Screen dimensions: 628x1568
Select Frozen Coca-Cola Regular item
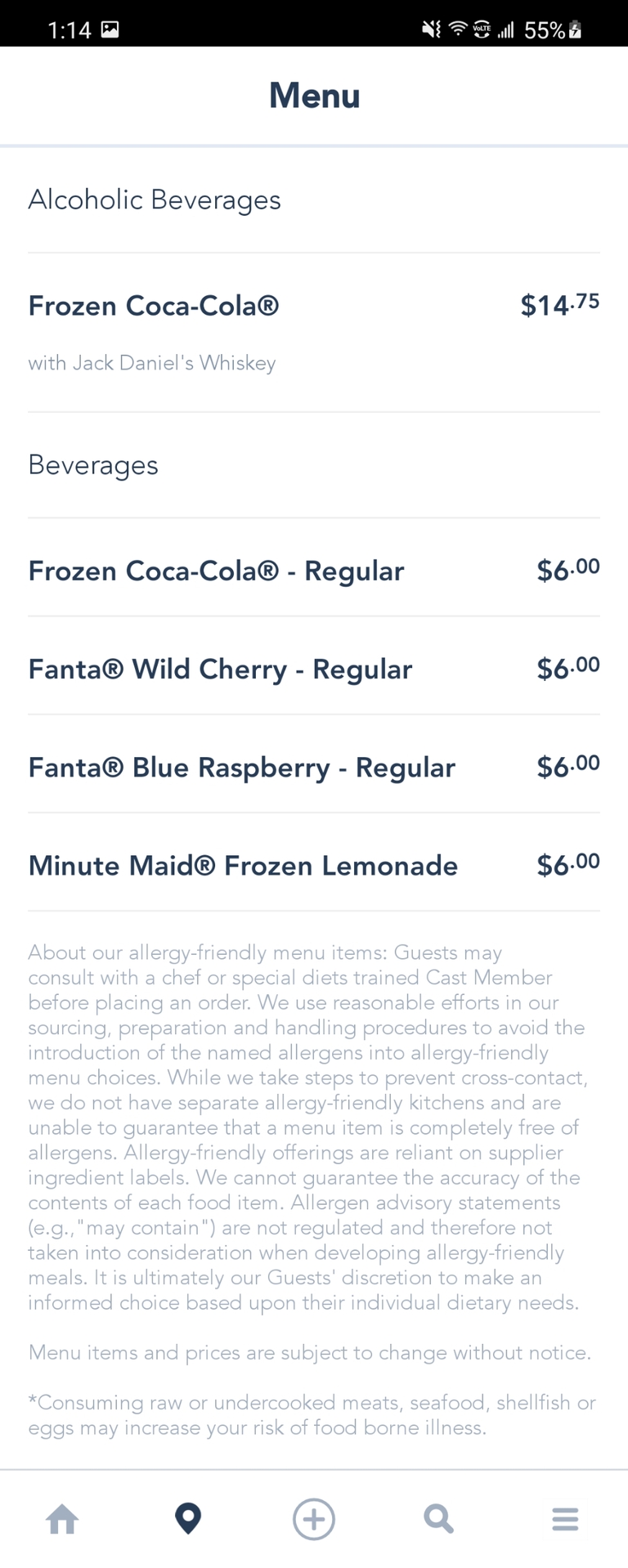216,571
